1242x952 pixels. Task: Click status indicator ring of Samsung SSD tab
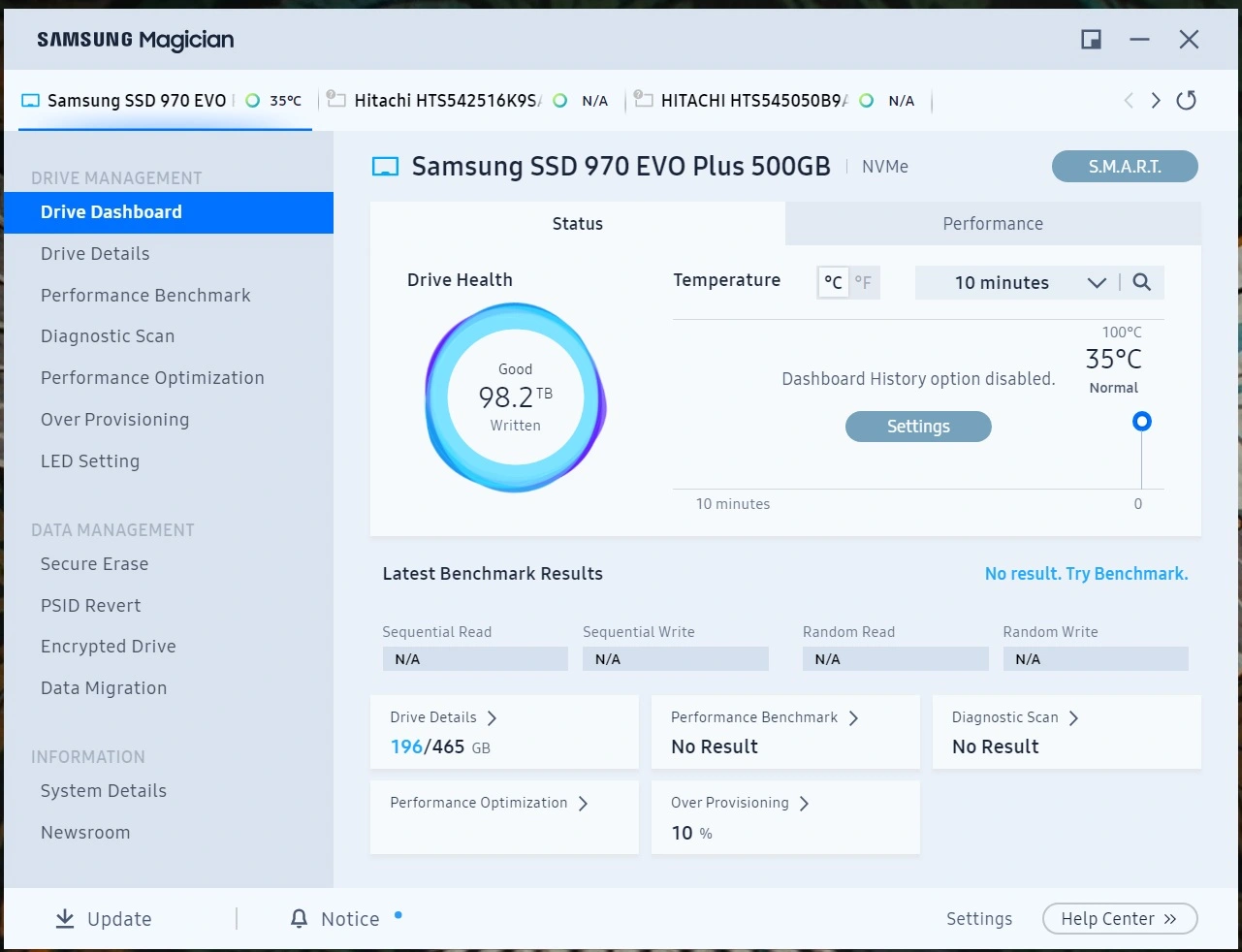(253, 101)
